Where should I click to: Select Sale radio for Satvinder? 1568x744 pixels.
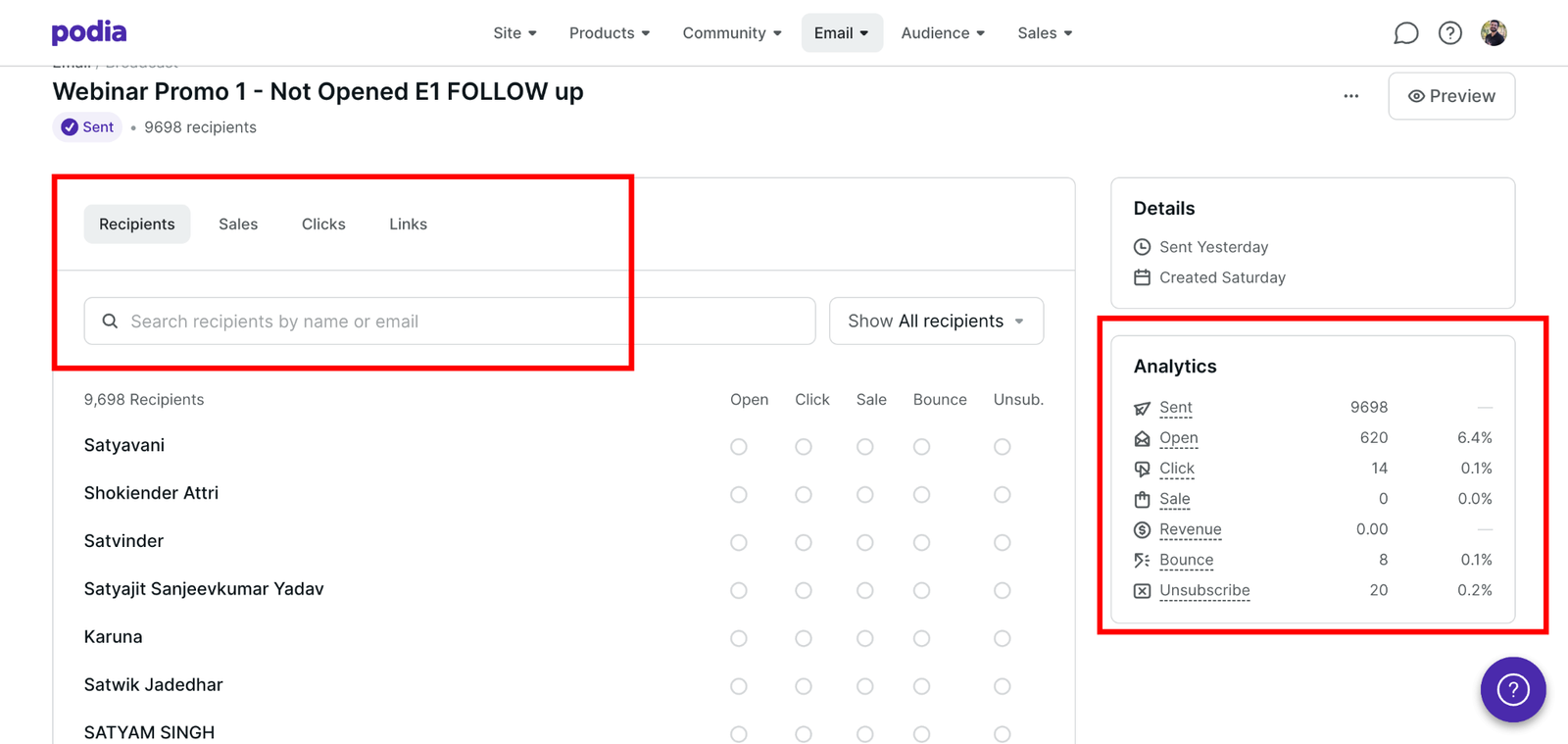pos(864,543)
